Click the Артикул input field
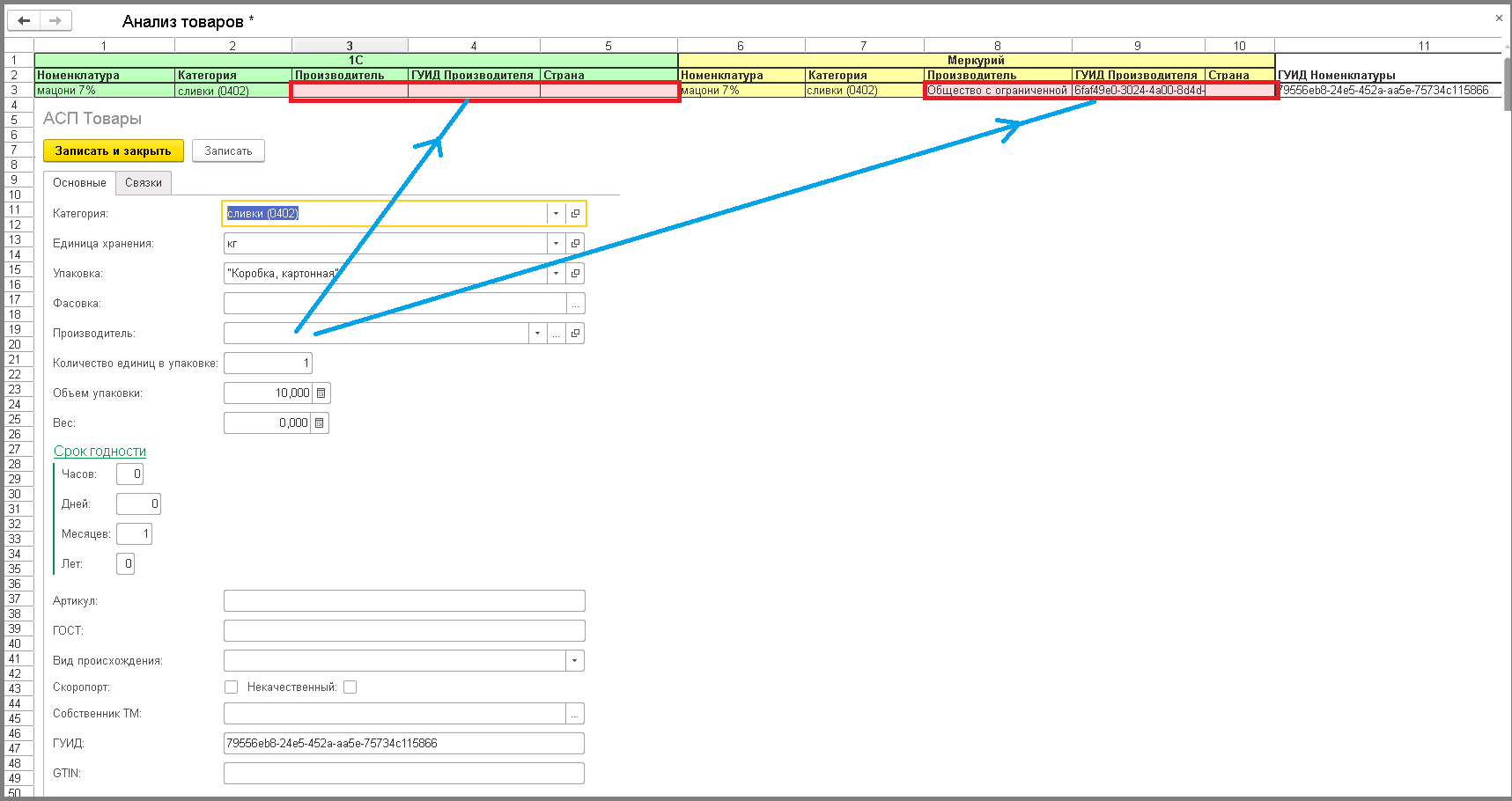Image resolution: width=1512 pixels, height=801 pixels. pos(404,600)
